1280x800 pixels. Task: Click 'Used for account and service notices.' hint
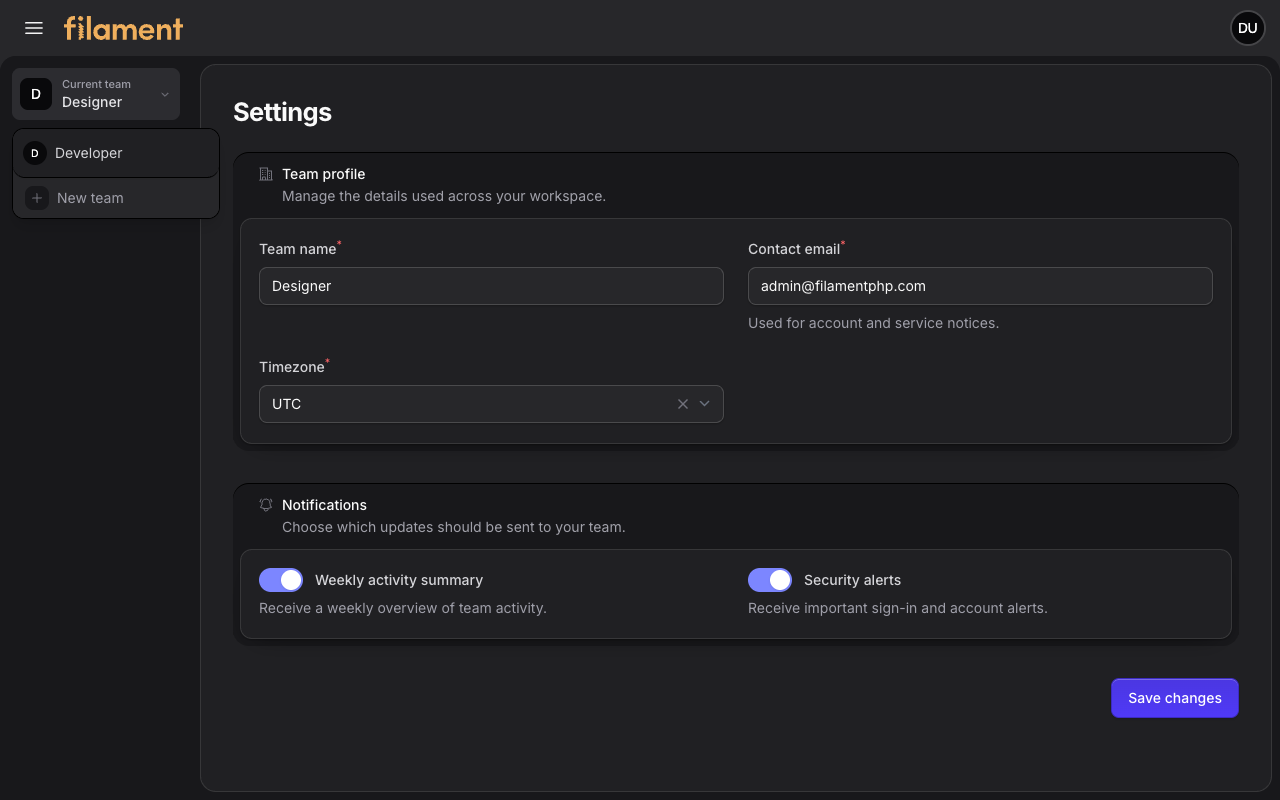[x=874, y=323]
